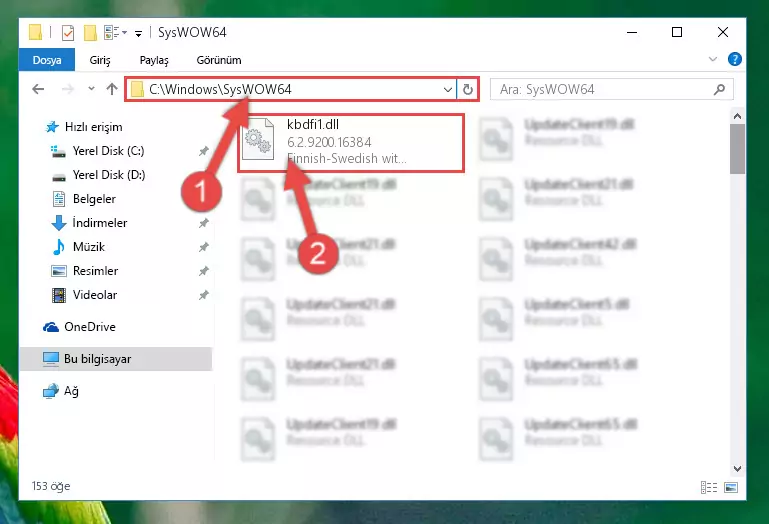Click the 153 öğe status text
Image resolution: width=769 pixels, height=524 pixels.
point(51,486)
